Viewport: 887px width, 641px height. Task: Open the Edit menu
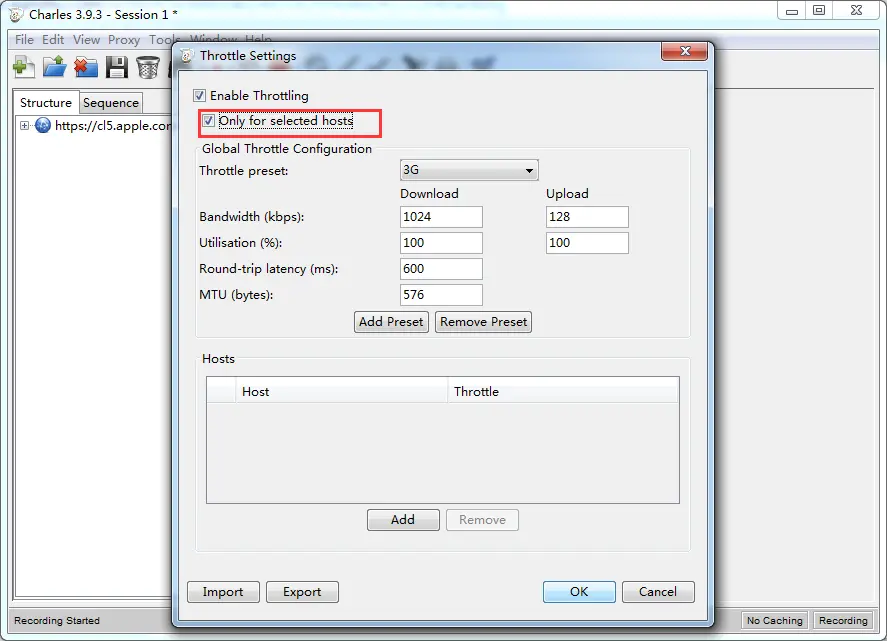coord(53,40)
